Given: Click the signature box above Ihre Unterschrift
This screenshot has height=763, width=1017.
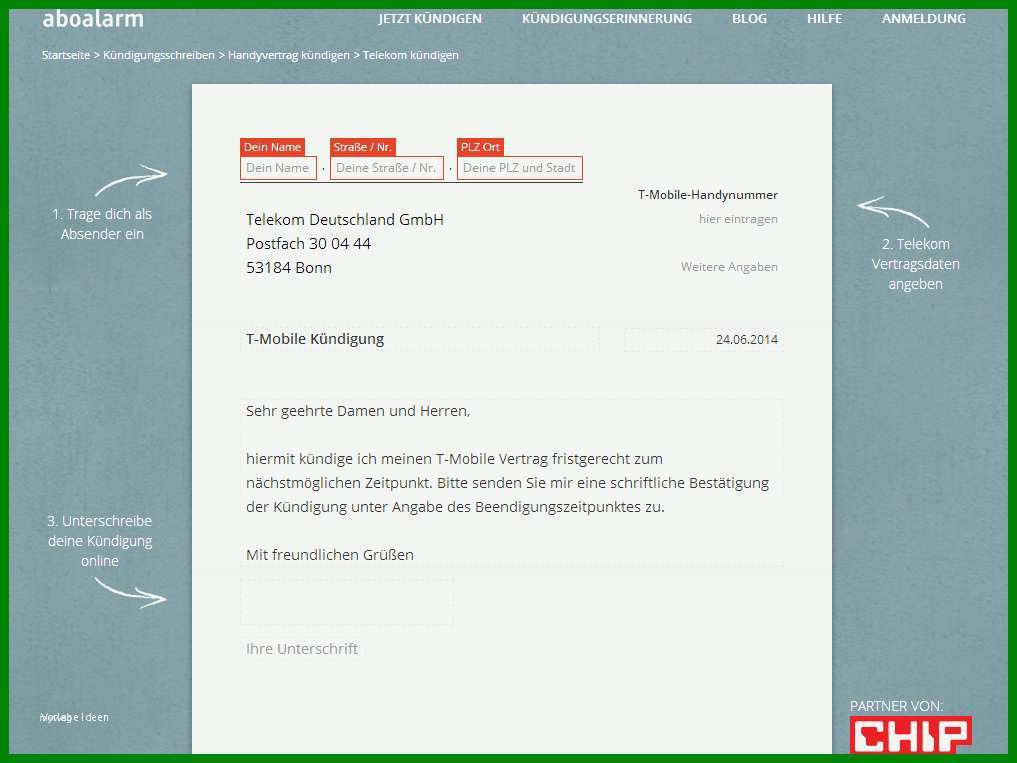Looking at the screenshot, I should [x=347, y=601].
